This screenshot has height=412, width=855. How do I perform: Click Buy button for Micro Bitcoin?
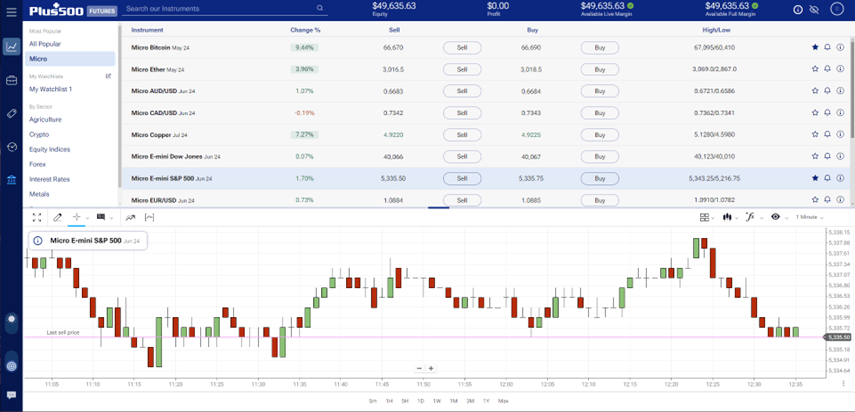599,47
